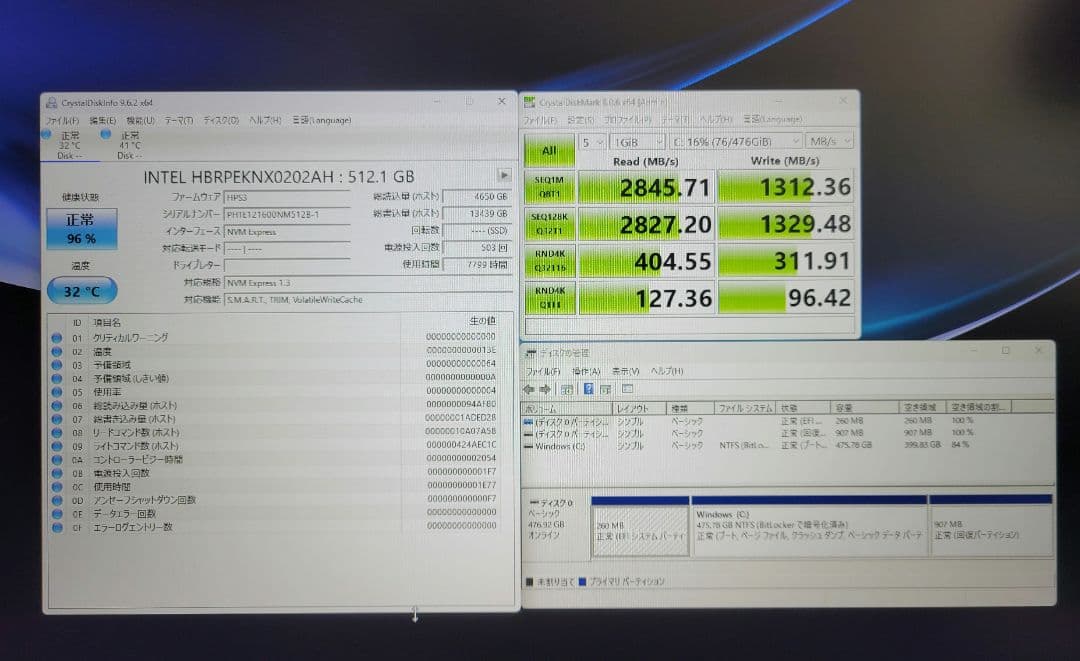The width and height of the screenshot is (1080, 661).
Task: Open help via the question mark toolbar icon
Action: (587, 388)
